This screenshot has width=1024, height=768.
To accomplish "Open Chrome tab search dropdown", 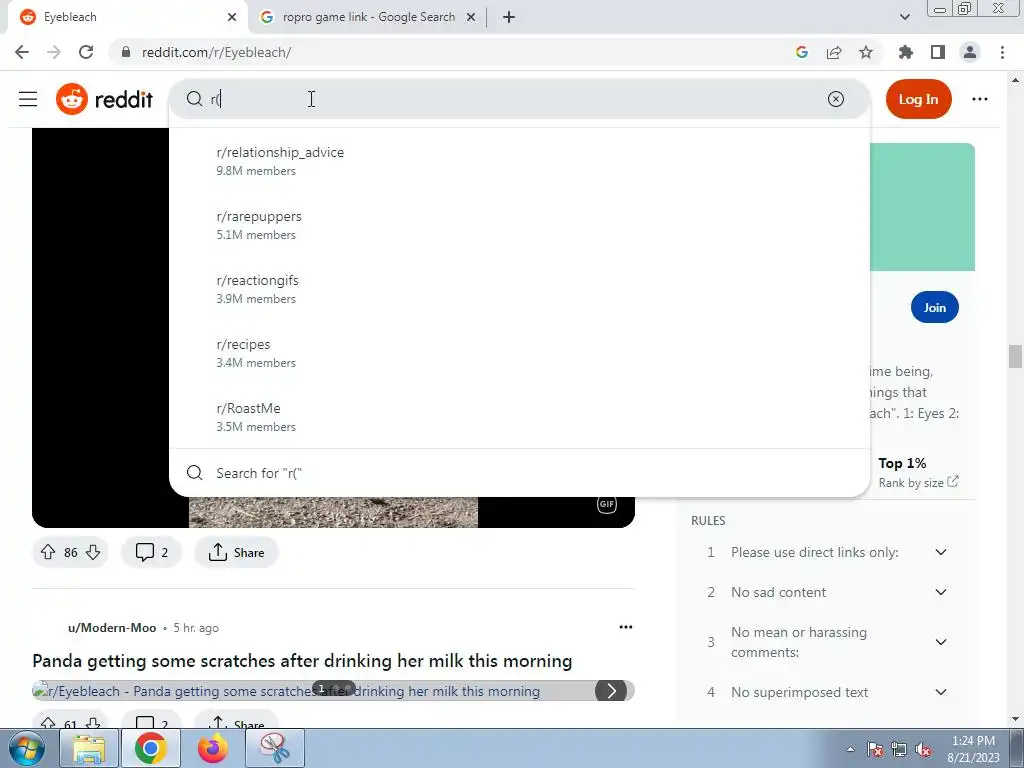I will pyautogui.click(x=904, y=17).
